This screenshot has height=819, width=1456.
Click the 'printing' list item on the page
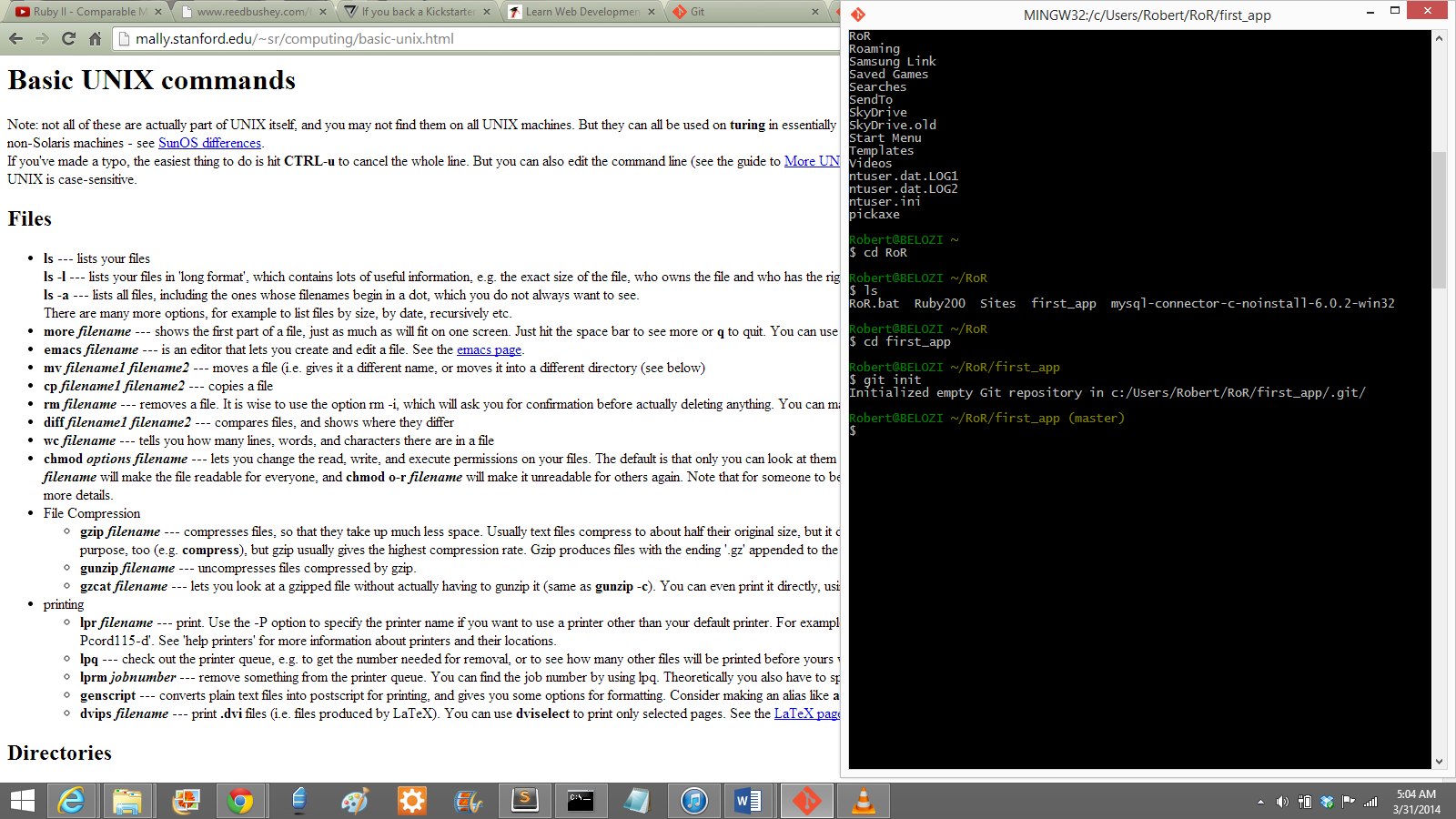(x=64, y=604)
